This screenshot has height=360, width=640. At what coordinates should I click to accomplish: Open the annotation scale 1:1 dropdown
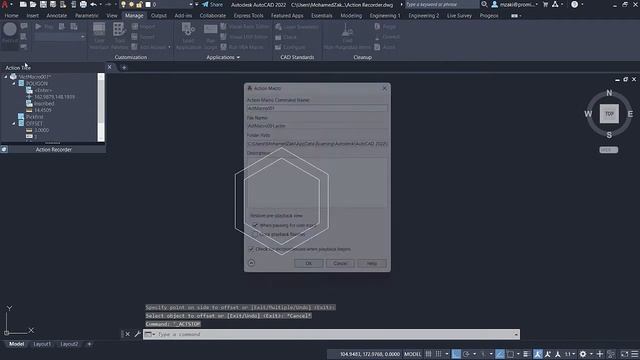click(x=570, y=354)
